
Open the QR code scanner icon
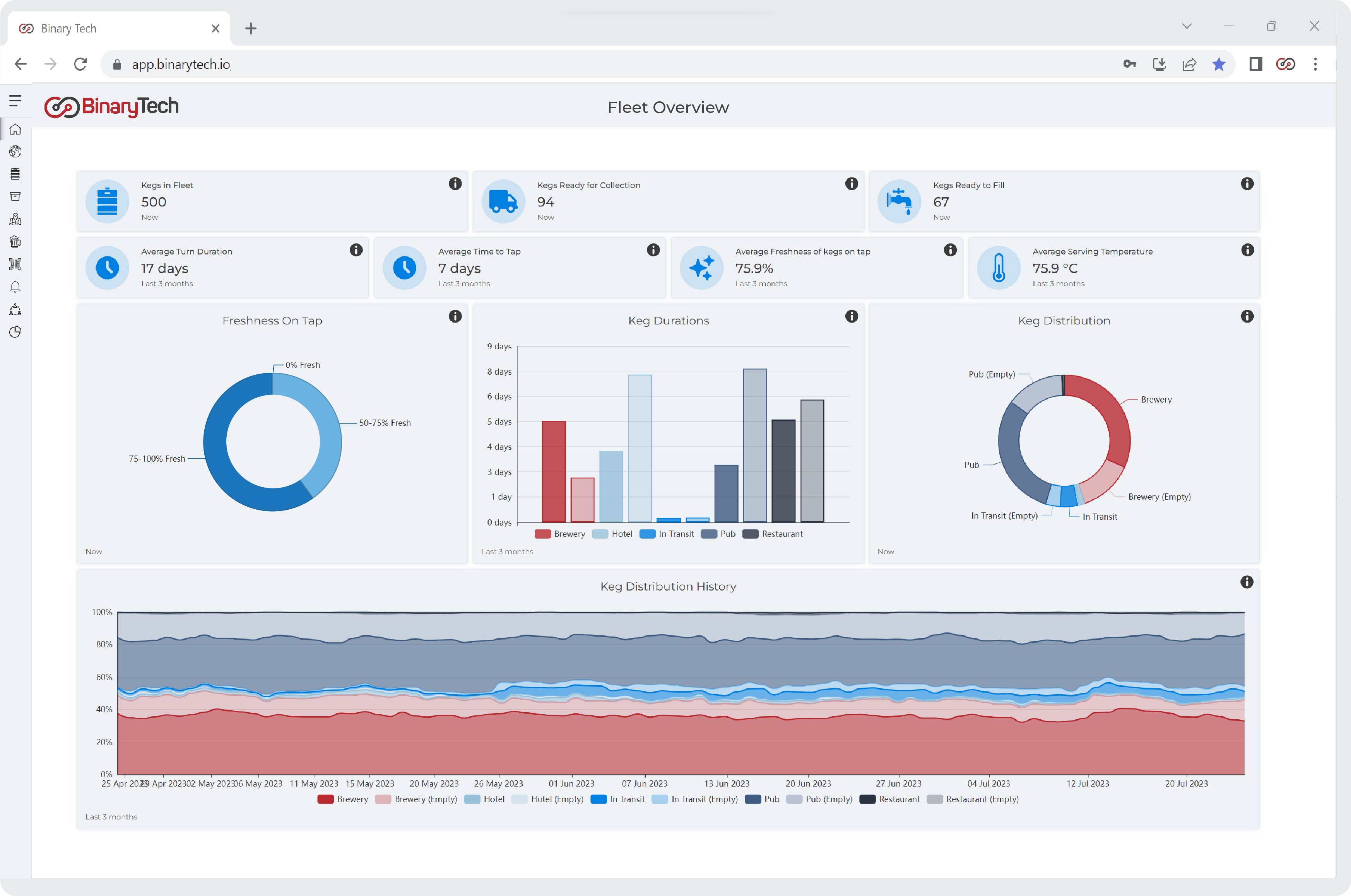pyautogui.click(x=15, y=264)
